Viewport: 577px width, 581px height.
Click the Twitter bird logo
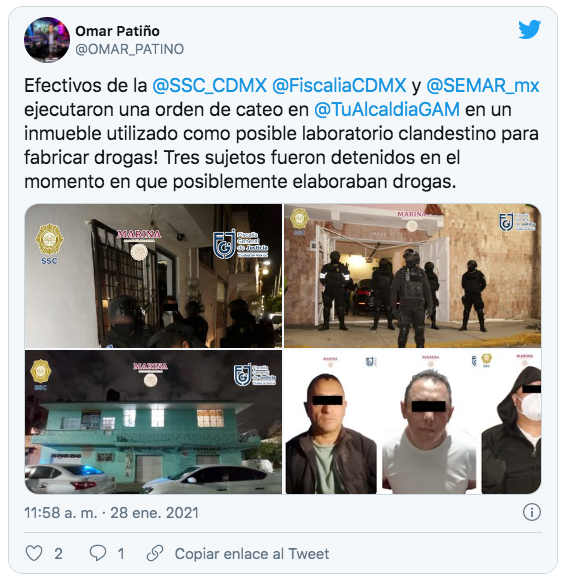[x=529, y=30]
